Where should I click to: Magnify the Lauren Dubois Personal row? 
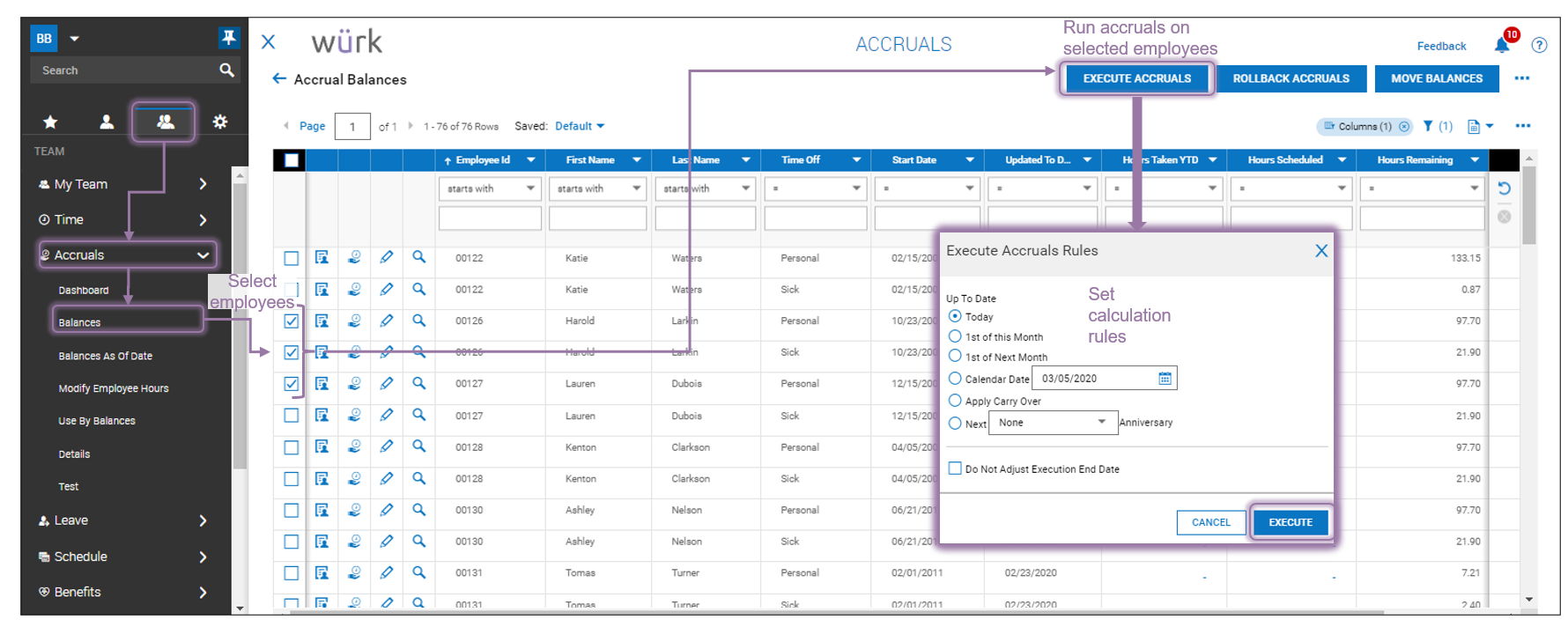(x=419, y=383)
